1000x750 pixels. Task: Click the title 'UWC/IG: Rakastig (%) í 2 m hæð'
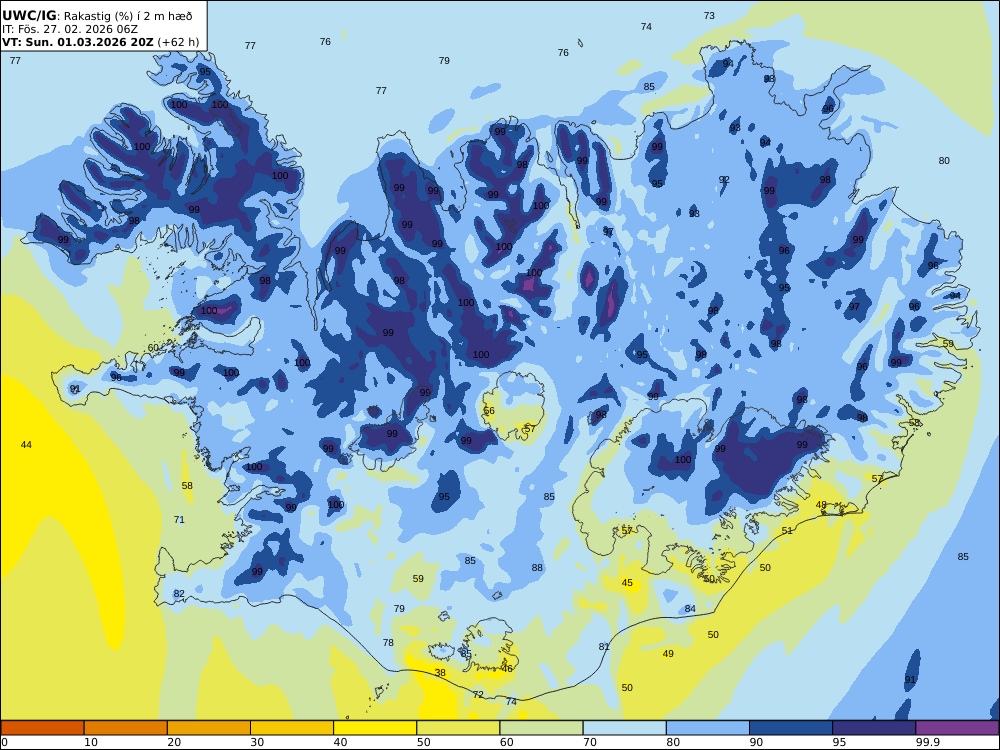[x=96, y=16]
